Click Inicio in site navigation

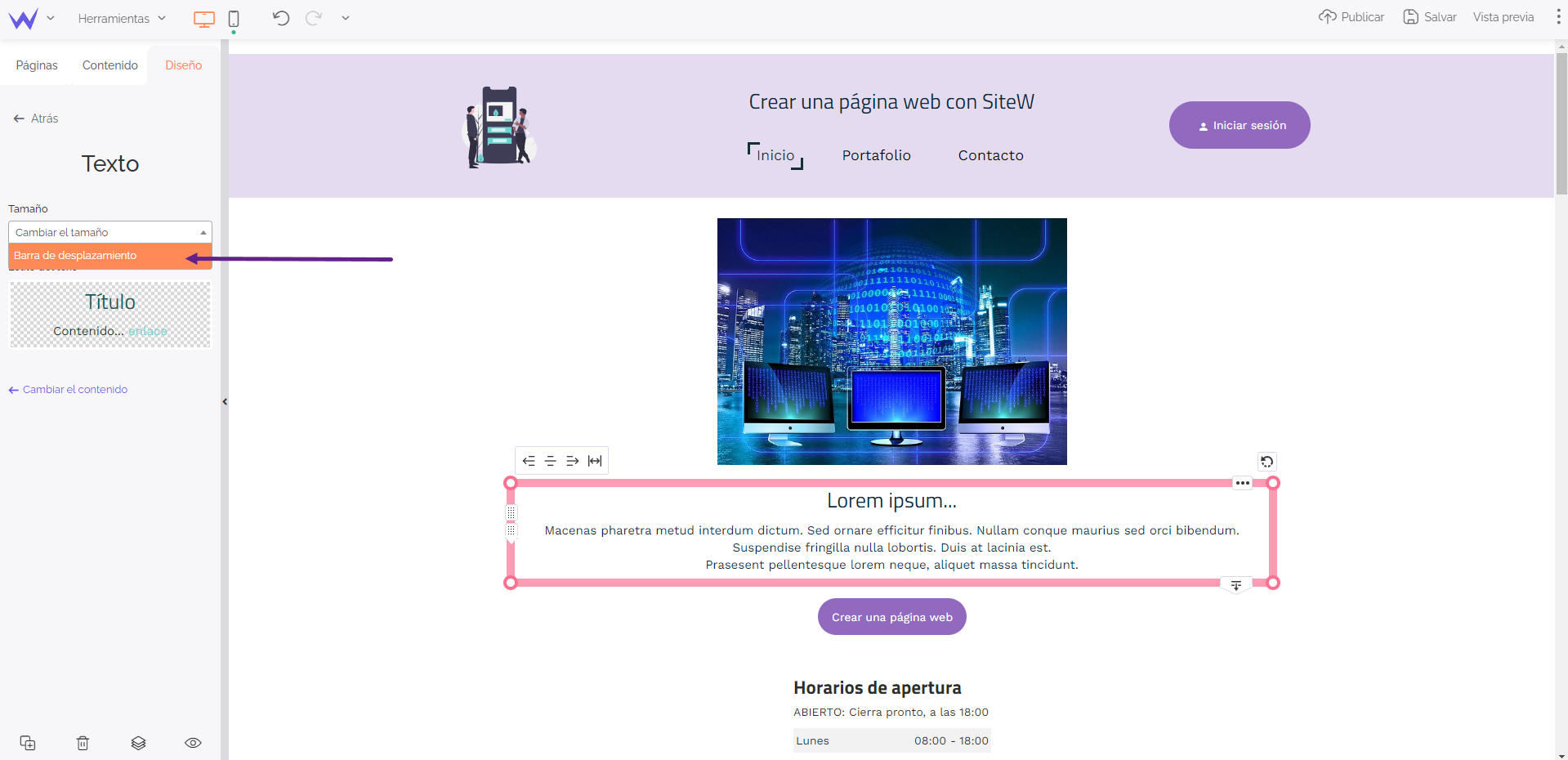(775, 155)
